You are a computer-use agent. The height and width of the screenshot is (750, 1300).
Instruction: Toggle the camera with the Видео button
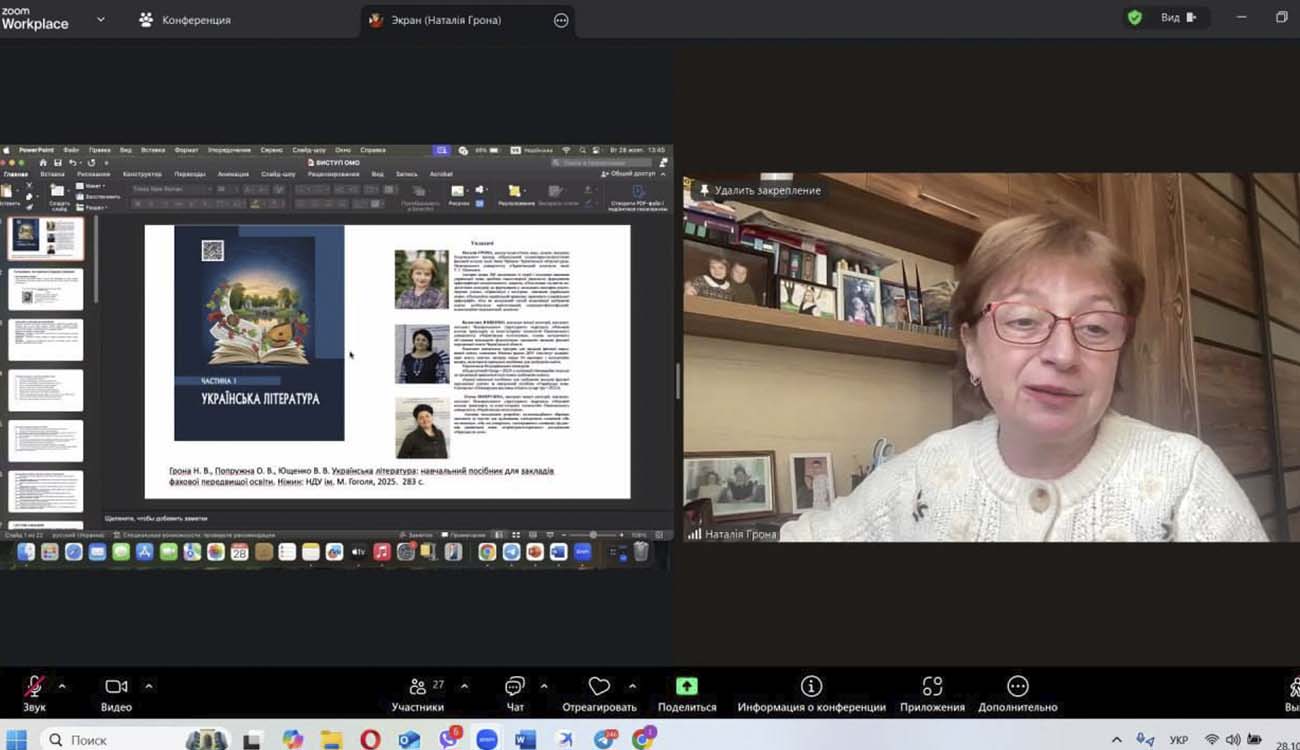(x=116, y=687)
